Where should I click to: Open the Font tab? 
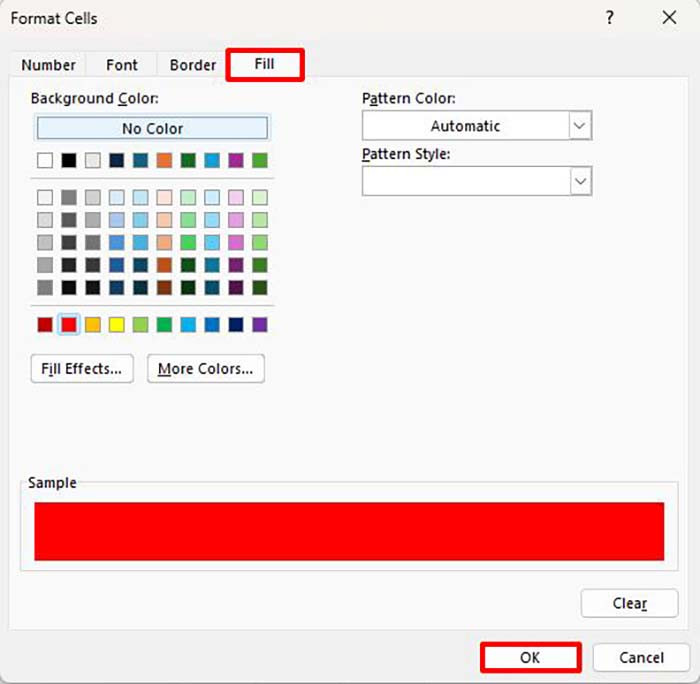click(121, 65)
